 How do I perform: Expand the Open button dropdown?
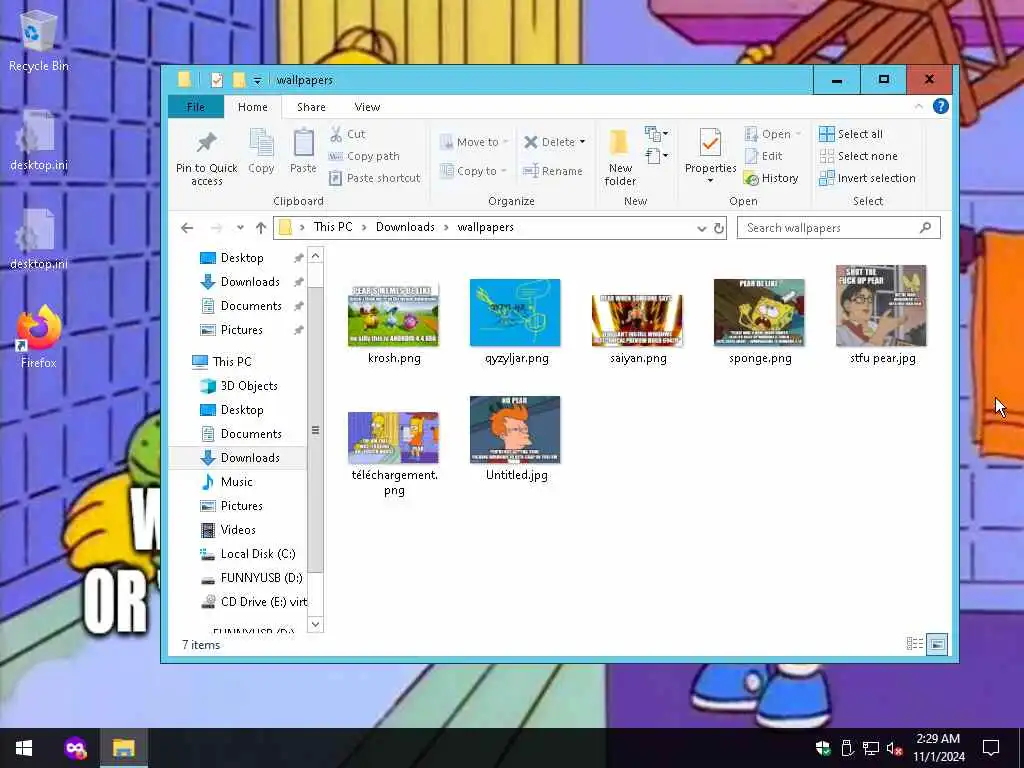(x=798, y=134)
